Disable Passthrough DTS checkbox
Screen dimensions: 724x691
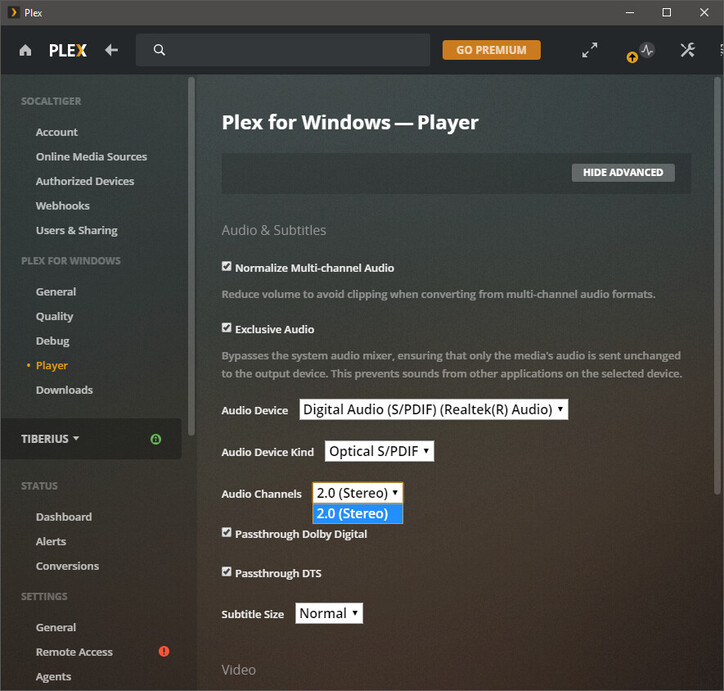226,572
